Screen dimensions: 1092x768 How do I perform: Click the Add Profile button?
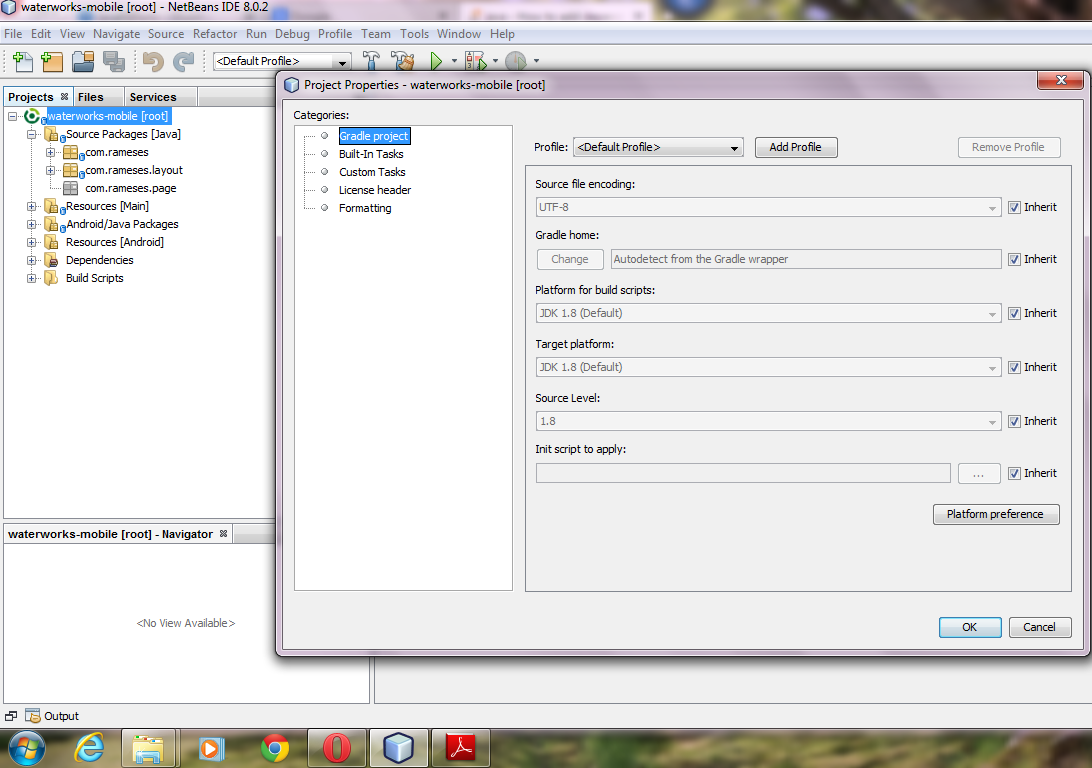tap(795, 147)
